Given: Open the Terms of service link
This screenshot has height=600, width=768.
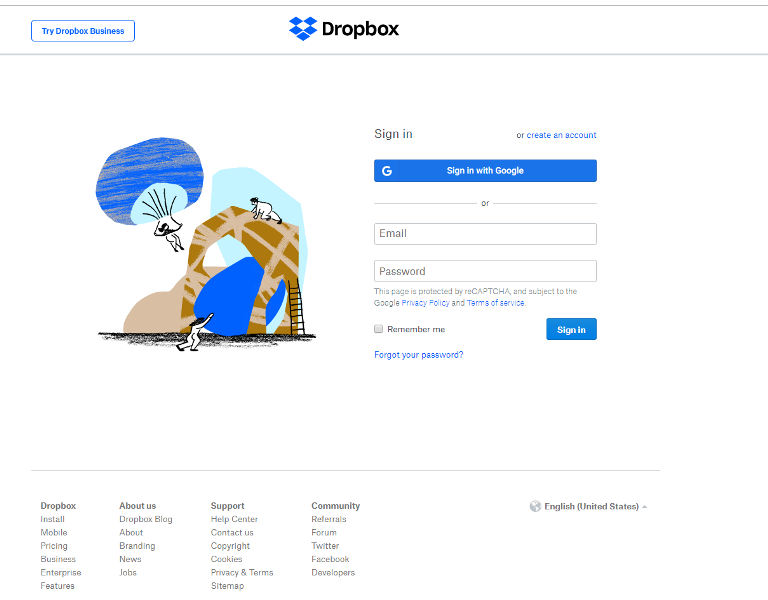Looking at the screenshot, I should 495,303.
